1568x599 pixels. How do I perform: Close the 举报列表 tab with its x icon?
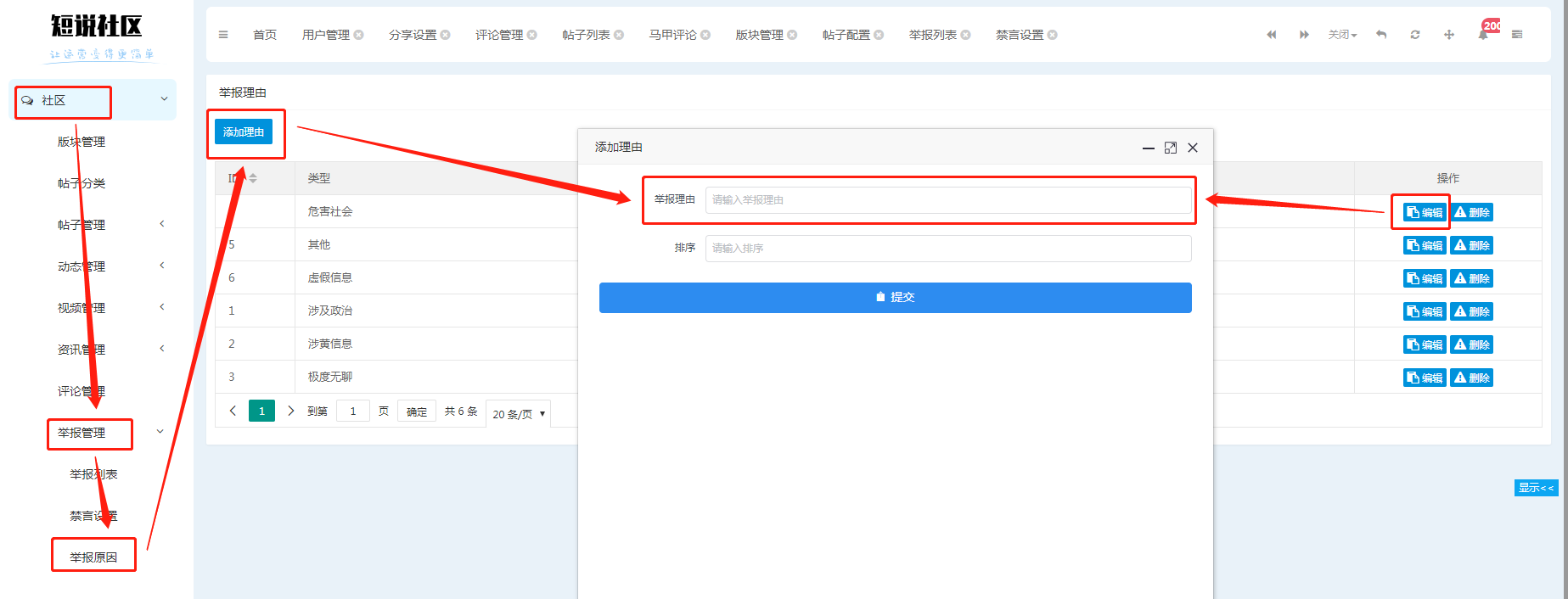pyautogui.click(x=965, y=35)
